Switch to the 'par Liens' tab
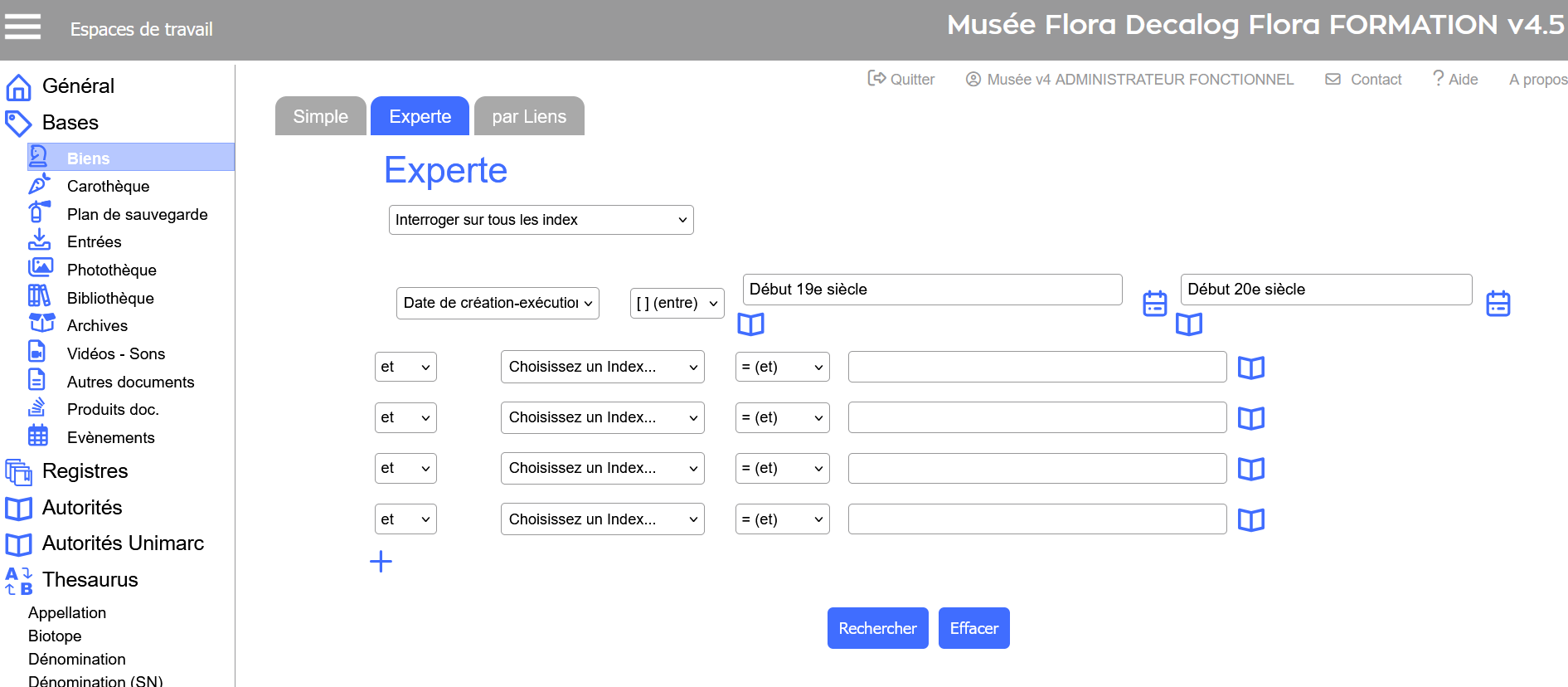 click(528, 116)
